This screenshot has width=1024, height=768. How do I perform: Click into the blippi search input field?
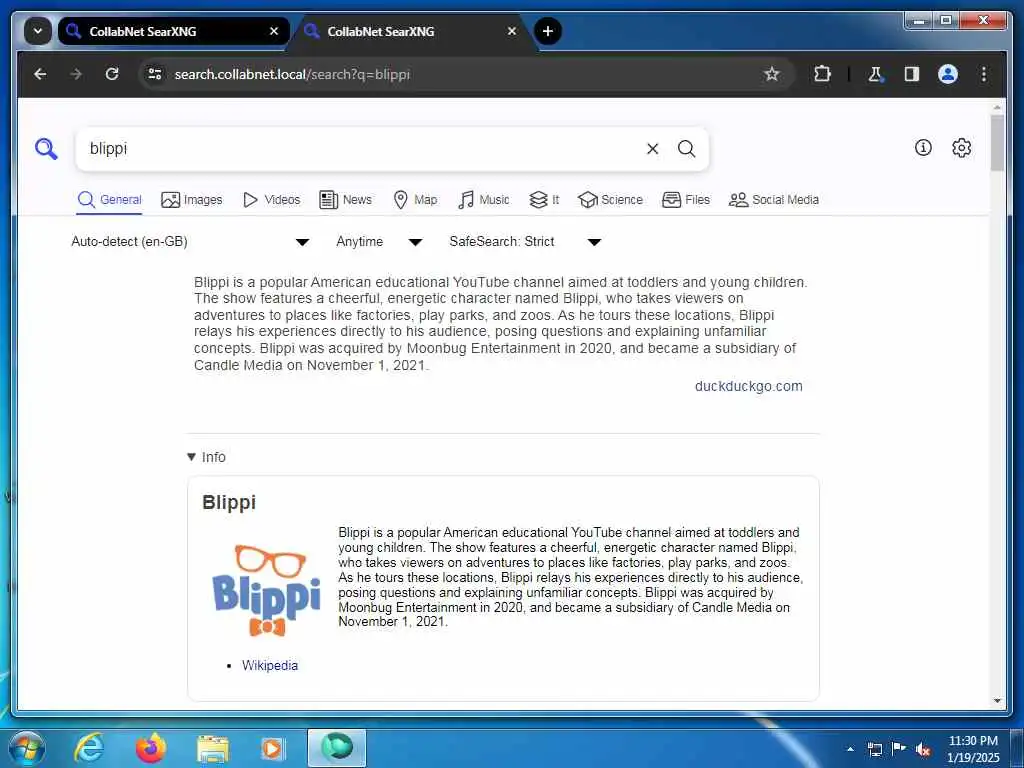(x=362, y=149)
